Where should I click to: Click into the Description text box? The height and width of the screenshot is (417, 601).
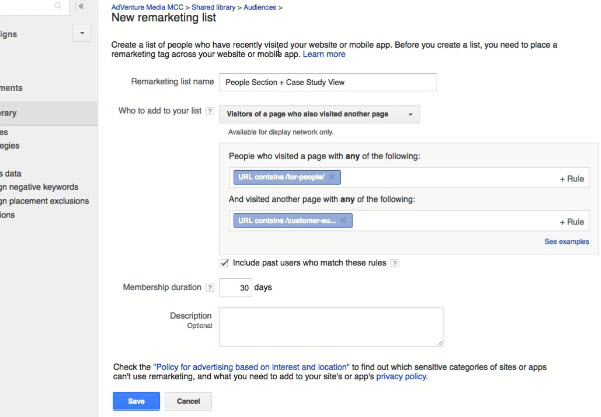tap(331, 326)
